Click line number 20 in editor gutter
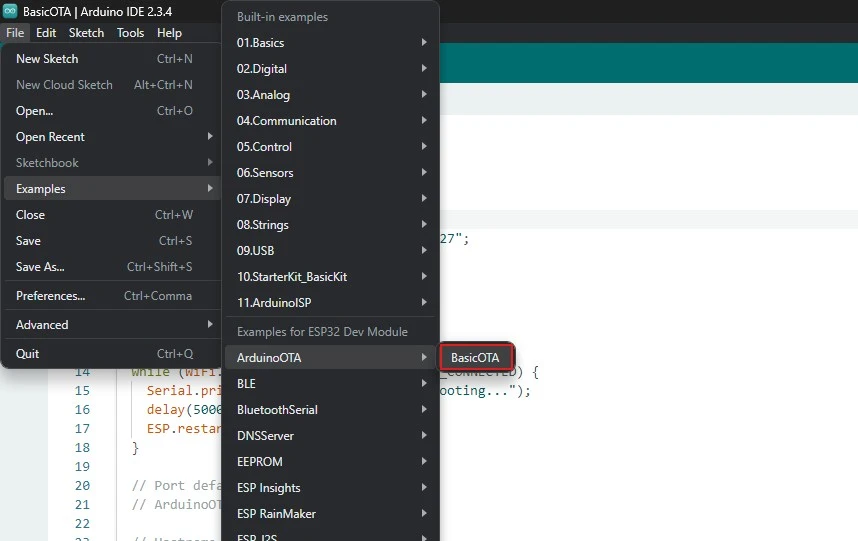The image size is (858, 541). (82, 486)
